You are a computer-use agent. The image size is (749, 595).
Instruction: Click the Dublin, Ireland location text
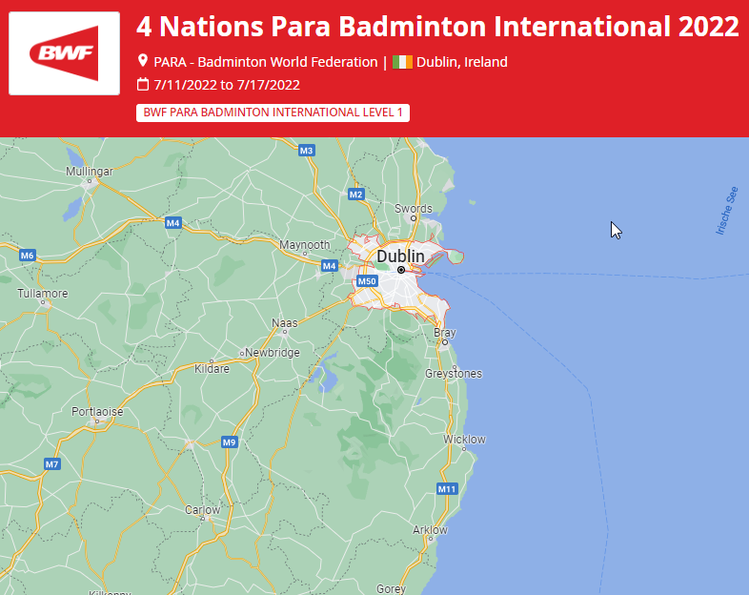(462, 62)
